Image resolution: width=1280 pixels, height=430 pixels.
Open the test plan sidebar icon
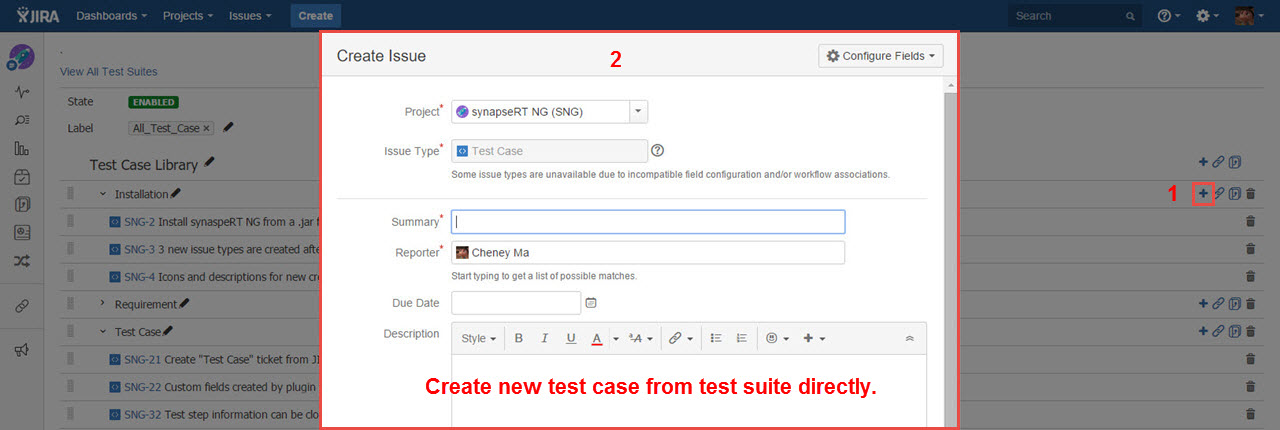click(22, 233)
